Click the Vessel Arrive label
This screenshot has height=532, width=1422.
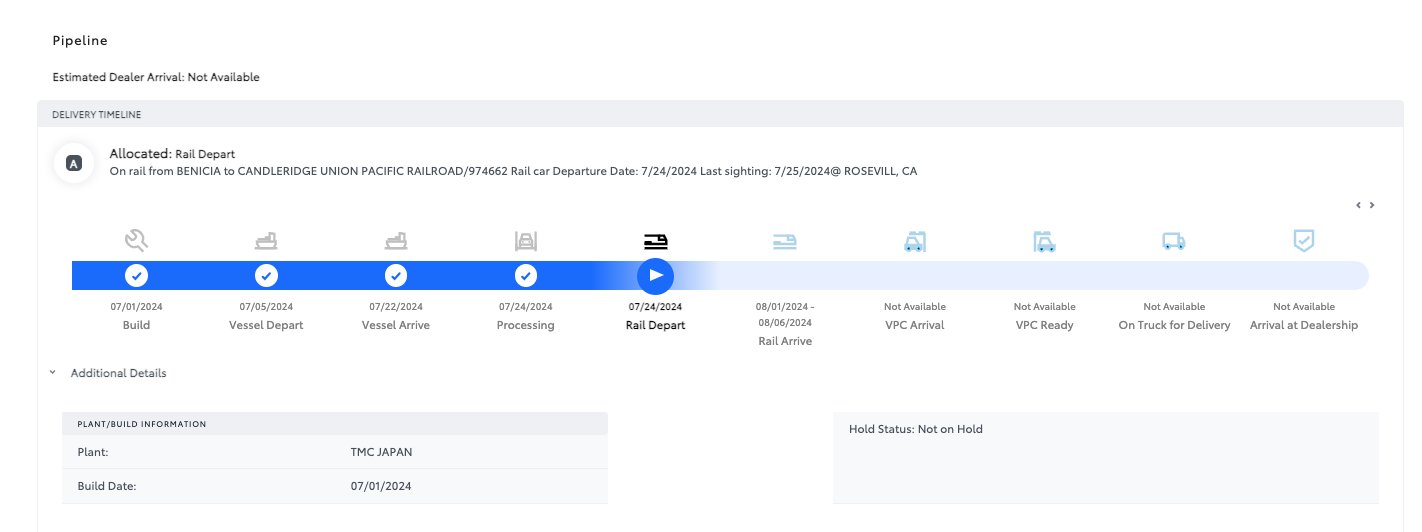pyautogui.click(x=396, y=325)
